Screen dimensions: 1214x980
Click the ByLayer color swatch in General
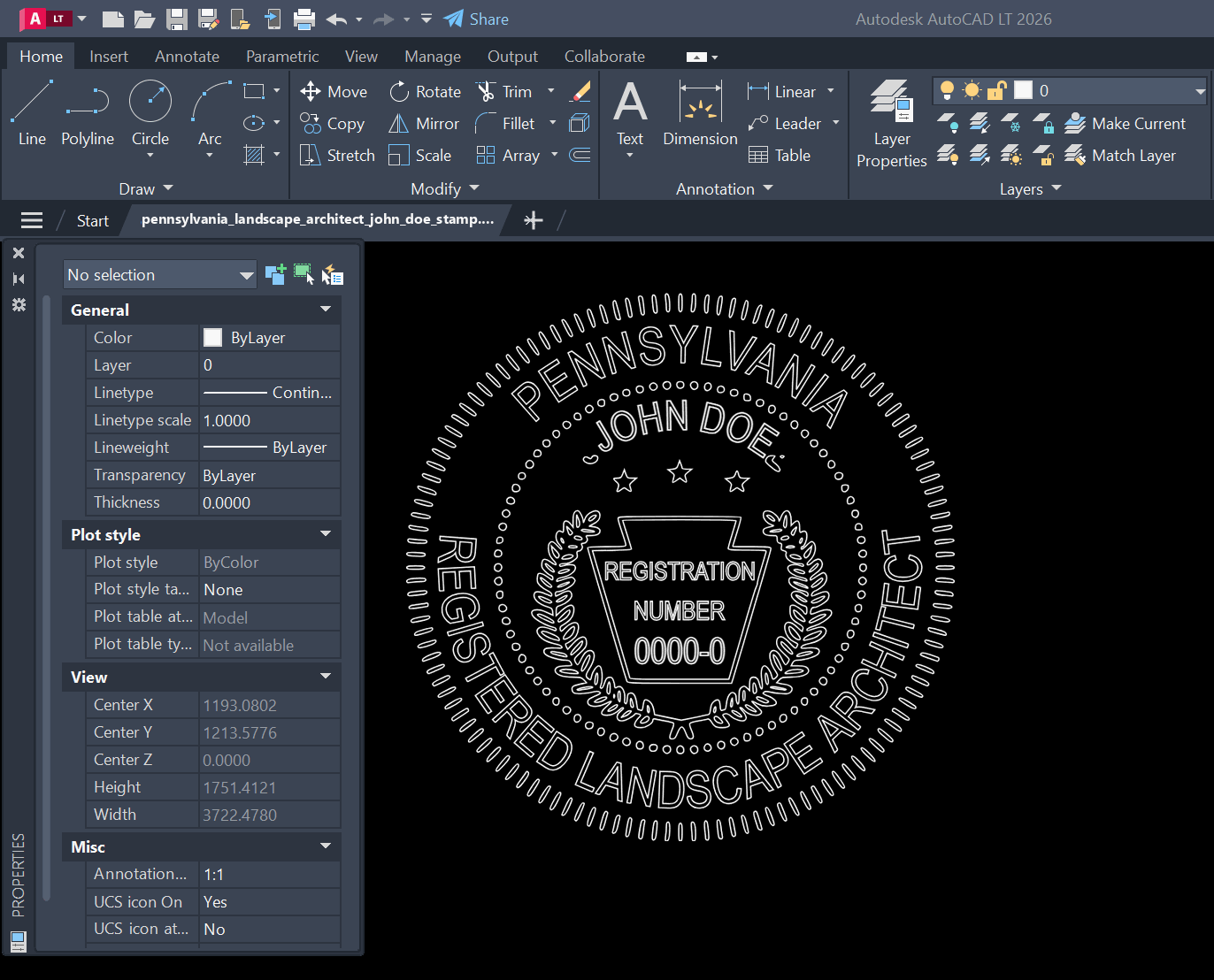click(212, 337)
